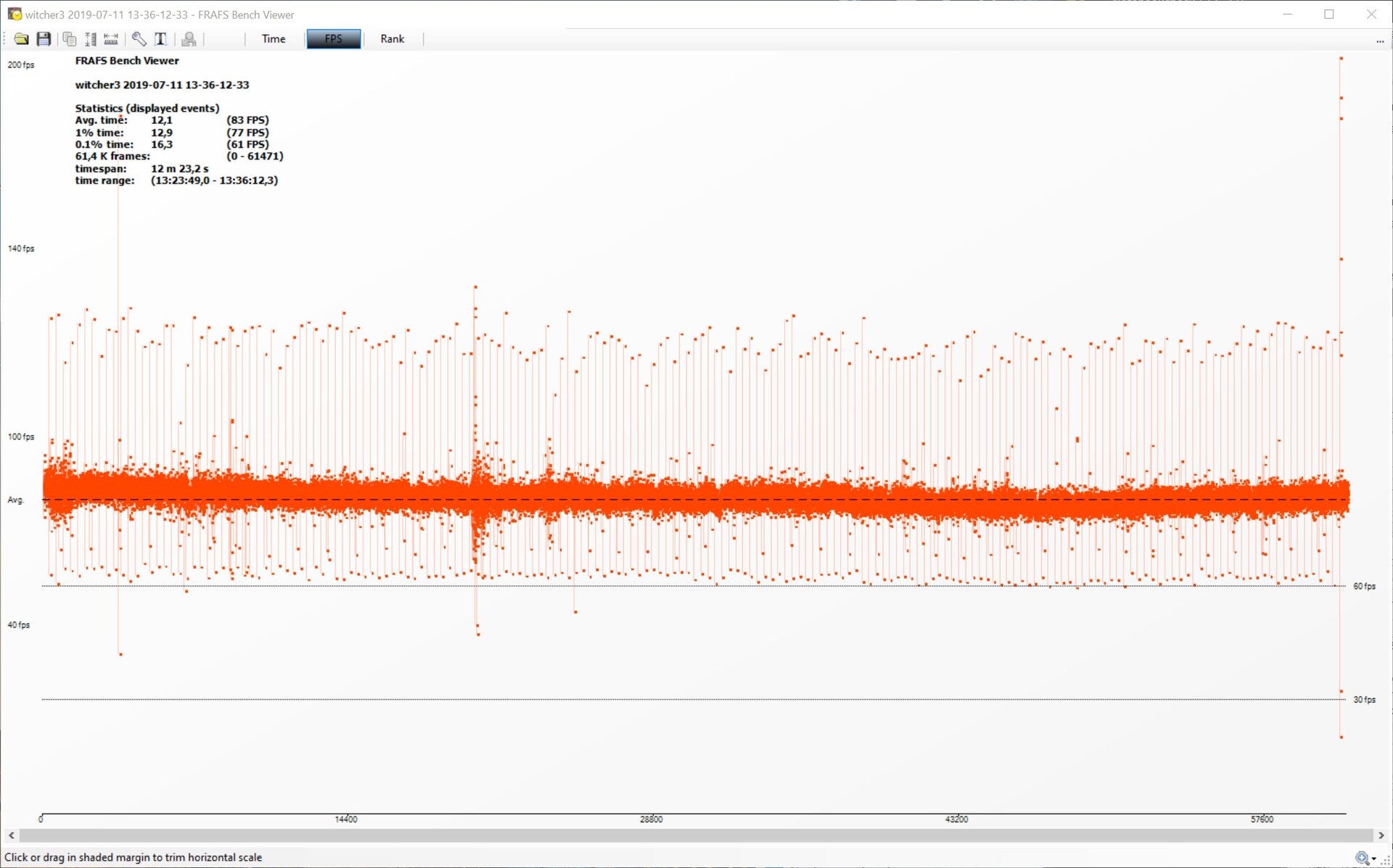The width and height of the screenshot is (1393, 868).
Task: Click the grayed-out user stamp icon
Action: tap(189, 39)
